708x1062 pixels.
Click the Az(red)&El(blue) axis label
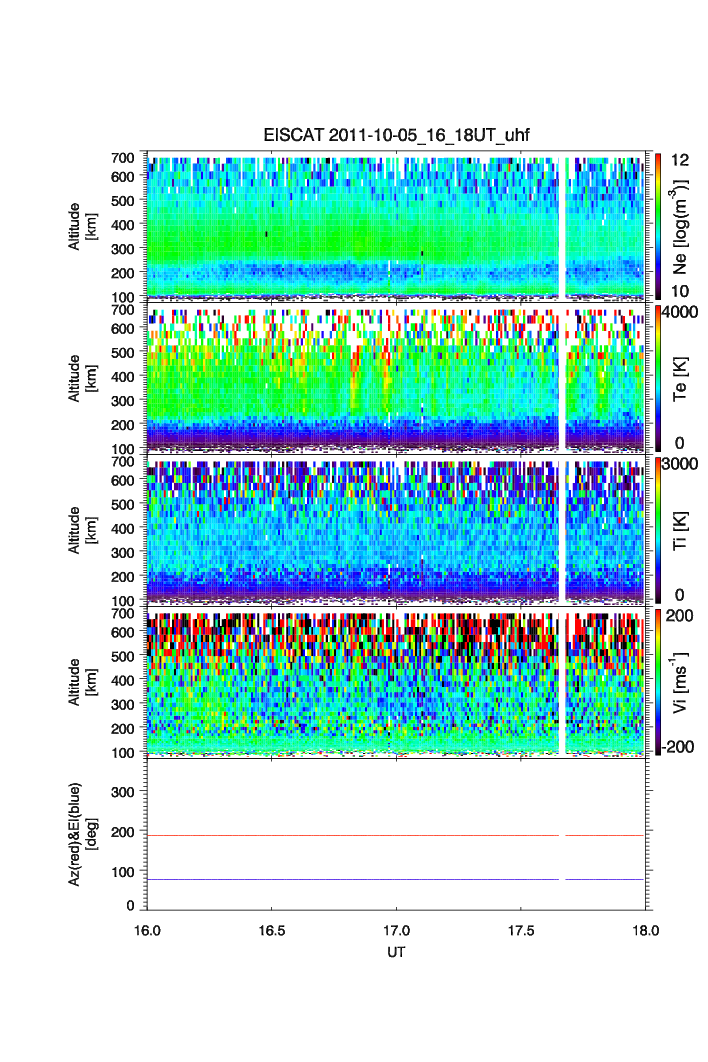click(80, 832)
